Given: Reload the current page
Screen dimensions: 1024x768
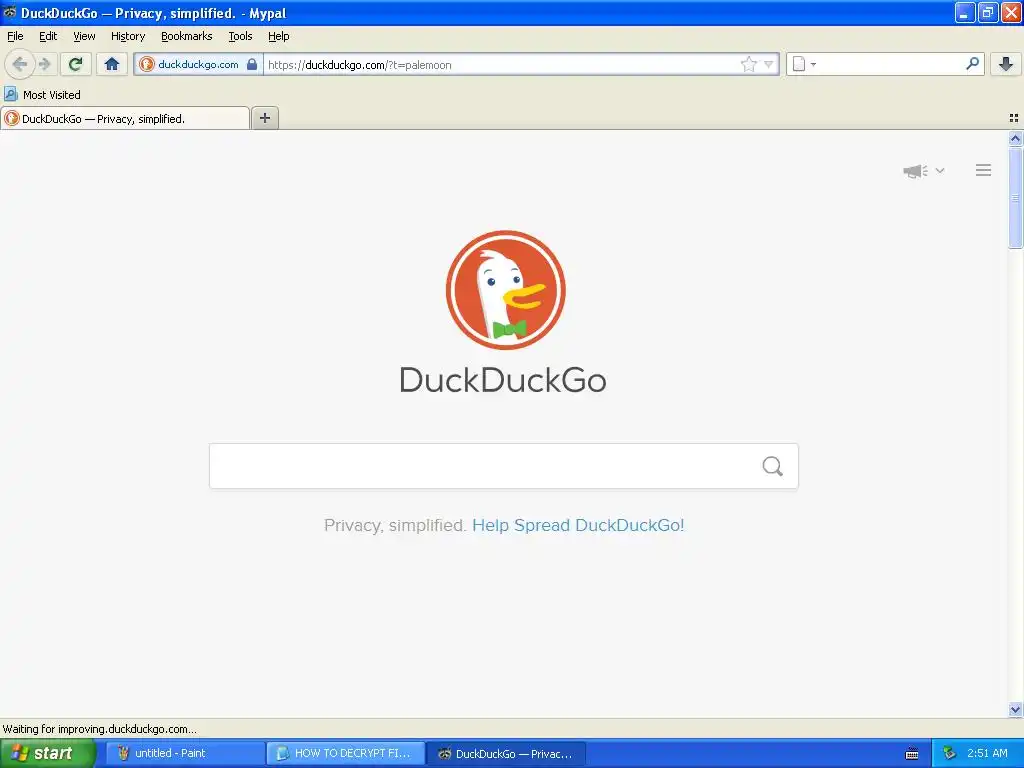Looking at the screenshot, I should pos(76,64).
